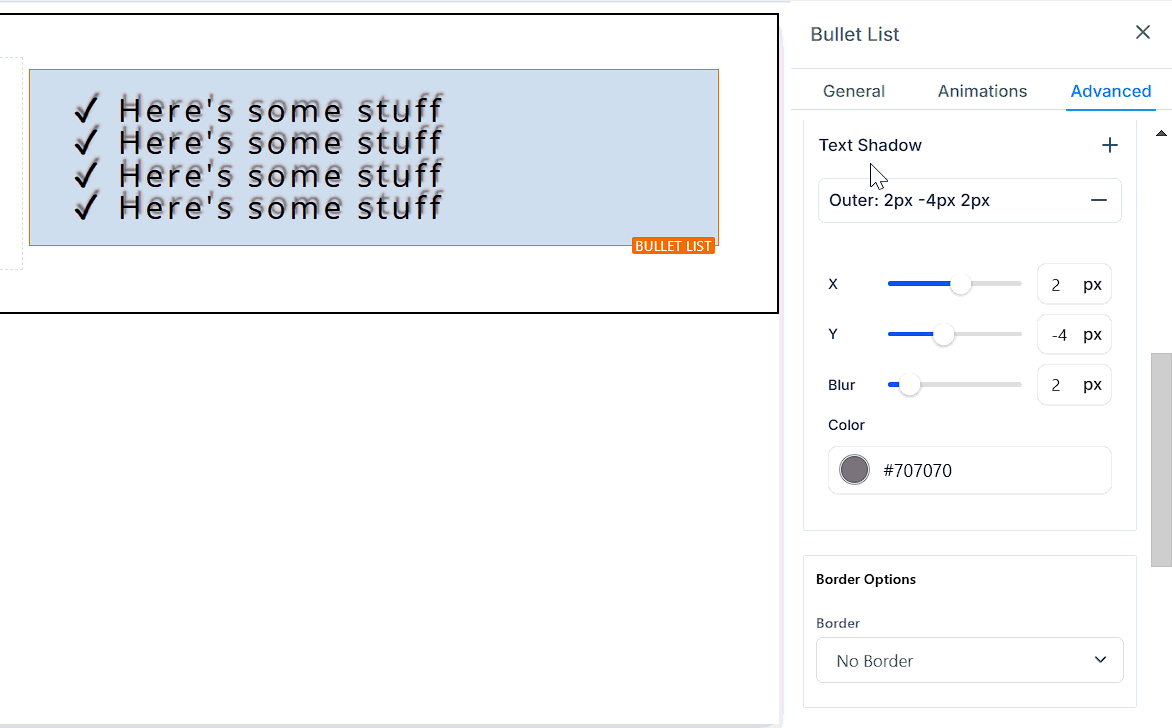Open the gray shadow color swatch
This screenshot has height=728, width=1172.
[854, 470]
